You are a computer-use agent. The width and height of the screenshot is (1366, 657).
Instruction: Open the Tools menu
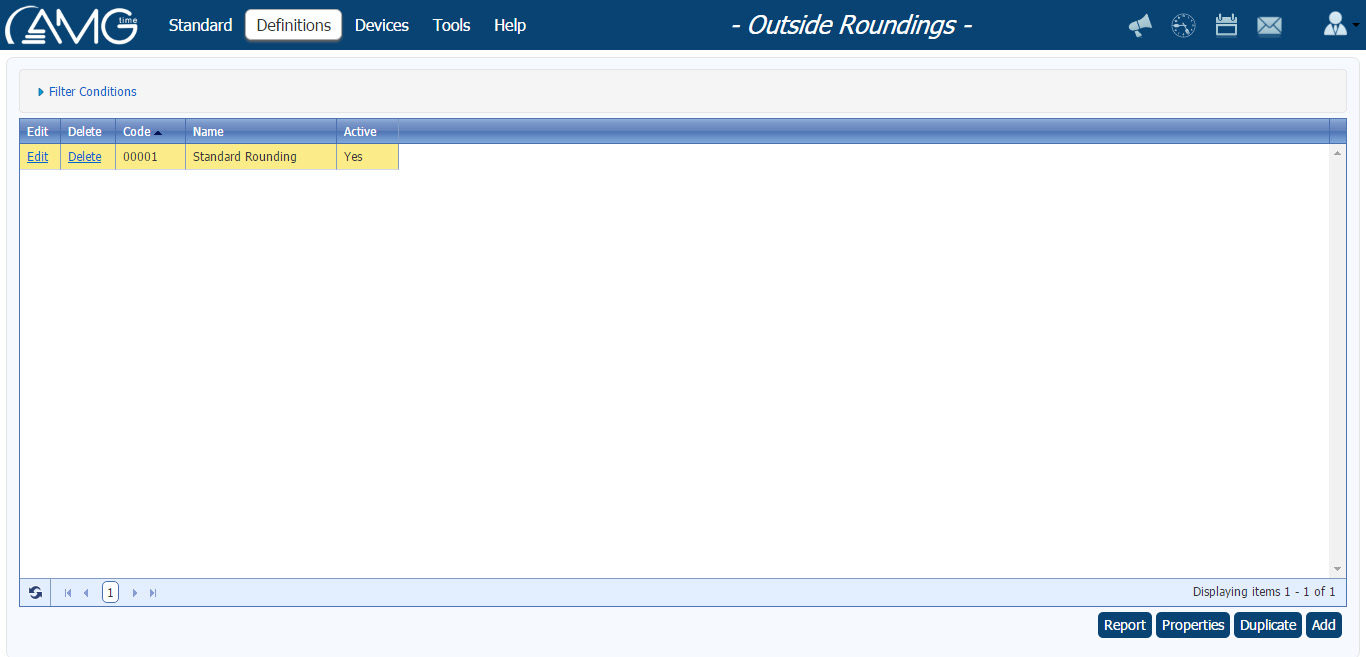(x=451, y=25)
